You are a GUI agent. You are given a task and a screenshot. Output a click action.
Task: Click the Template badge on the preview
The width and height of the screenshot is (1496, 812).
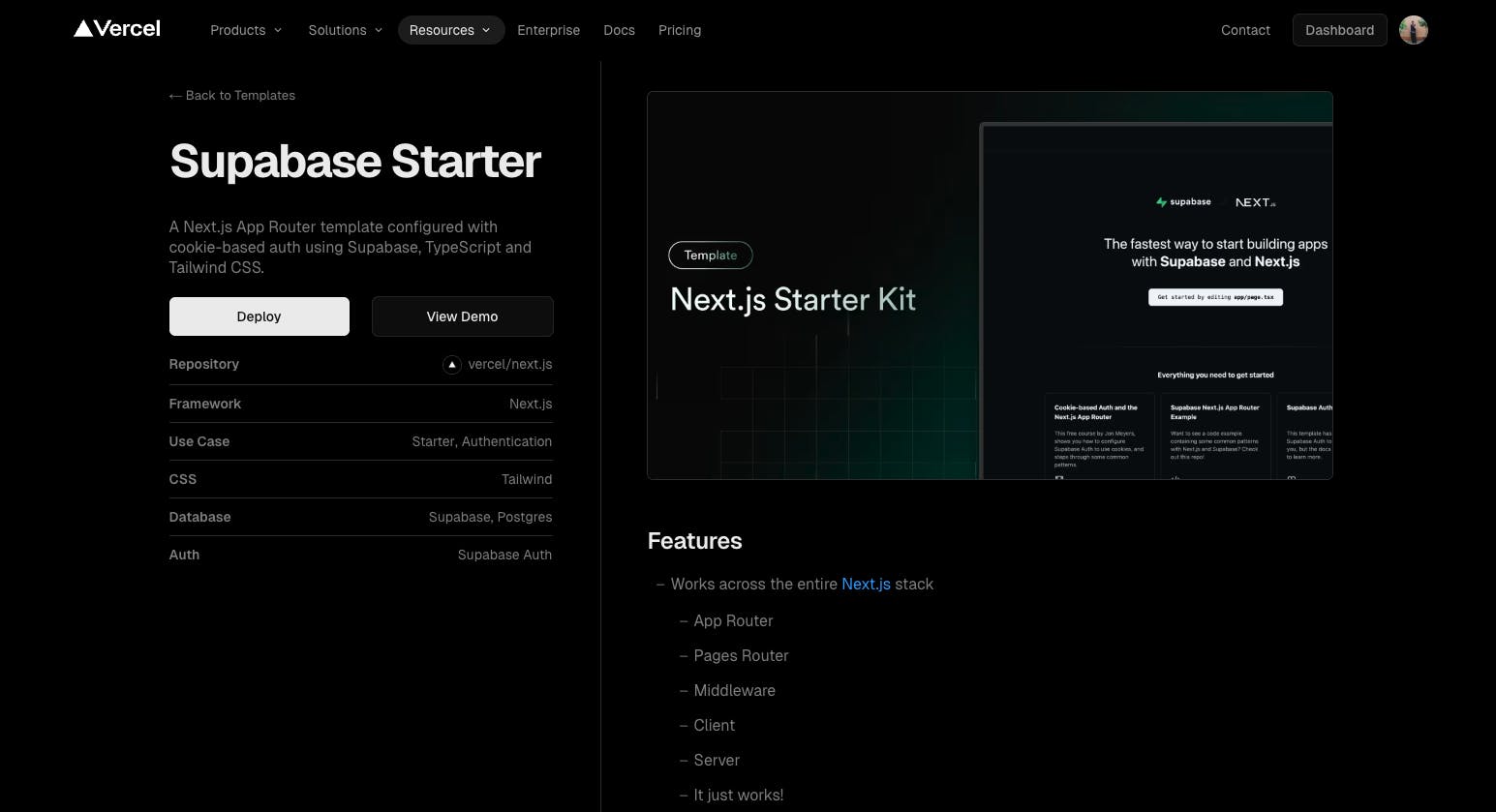[711, 256]
